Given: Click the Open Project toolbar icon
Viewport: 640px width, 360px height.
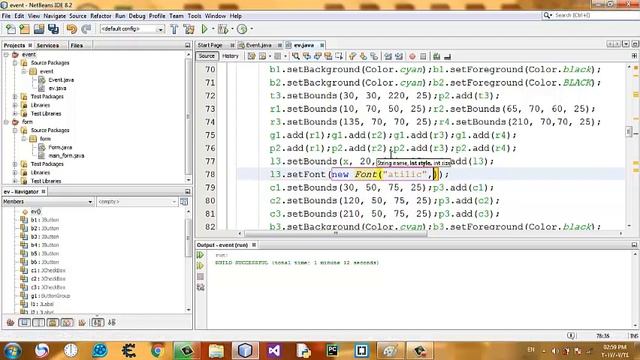Looking at the screenshot, I should pyautogui.click(x=39, y=29).
